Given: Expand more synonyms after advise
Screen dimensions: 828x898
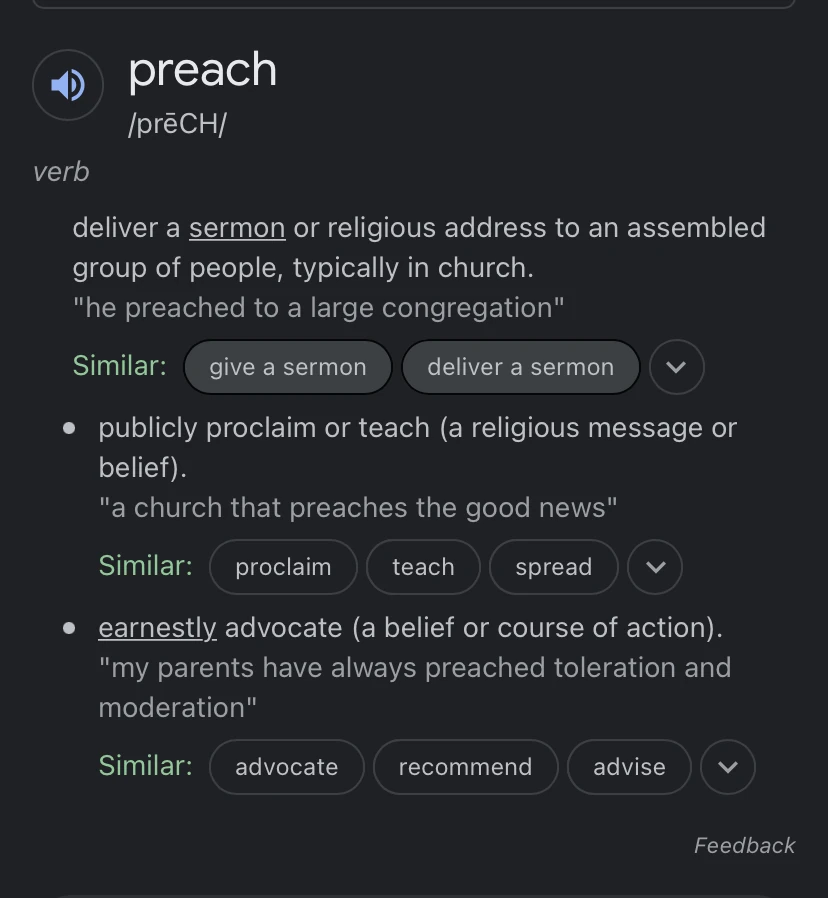Looking at the screenshot, I should pyautogui.click(x=727, y=767).
